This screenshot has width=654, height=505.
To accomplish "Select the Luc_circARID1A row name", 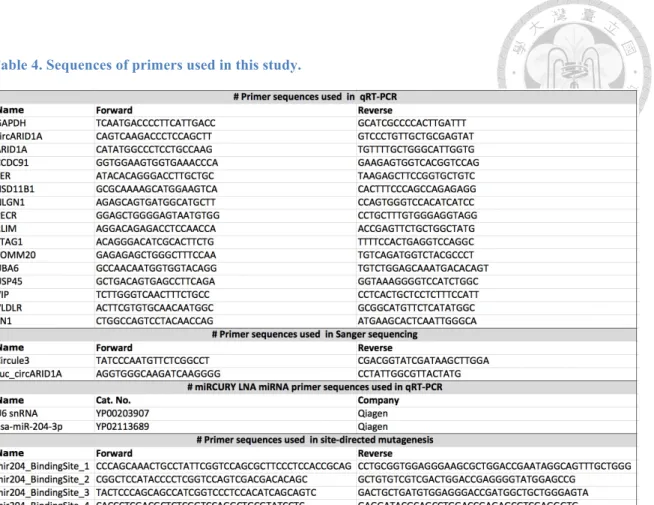I will (x=31, y=374).
